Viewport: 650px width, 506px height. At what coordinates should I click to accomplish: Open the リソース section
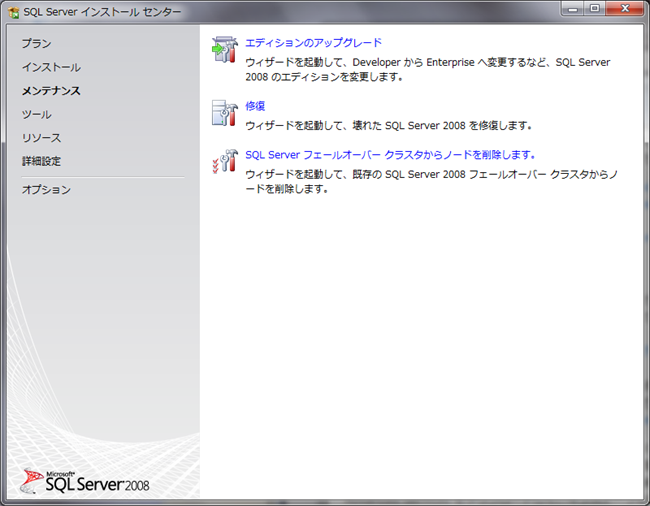pos(41,138)
